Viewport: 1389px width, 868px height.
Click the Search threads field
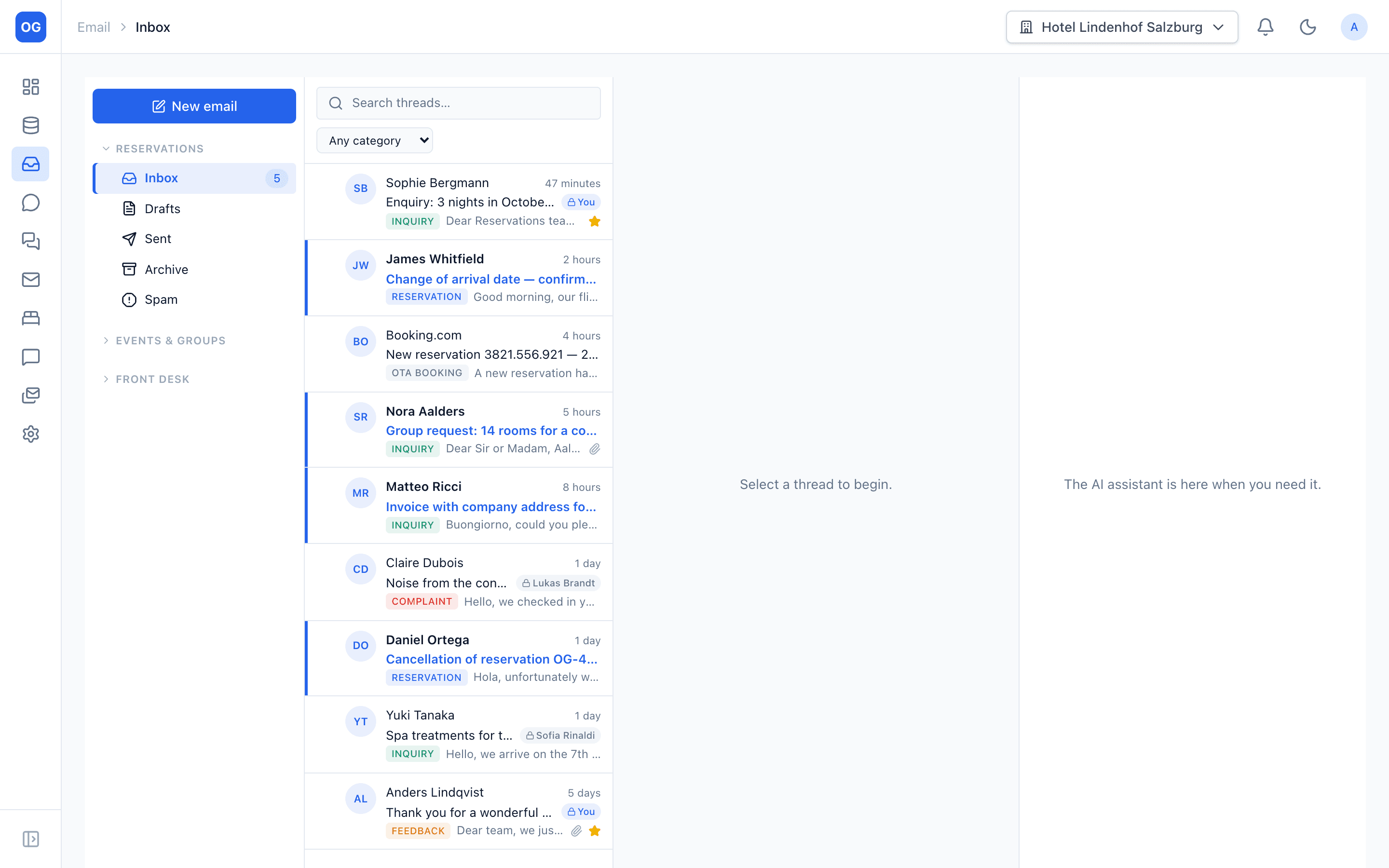point(459,103)
